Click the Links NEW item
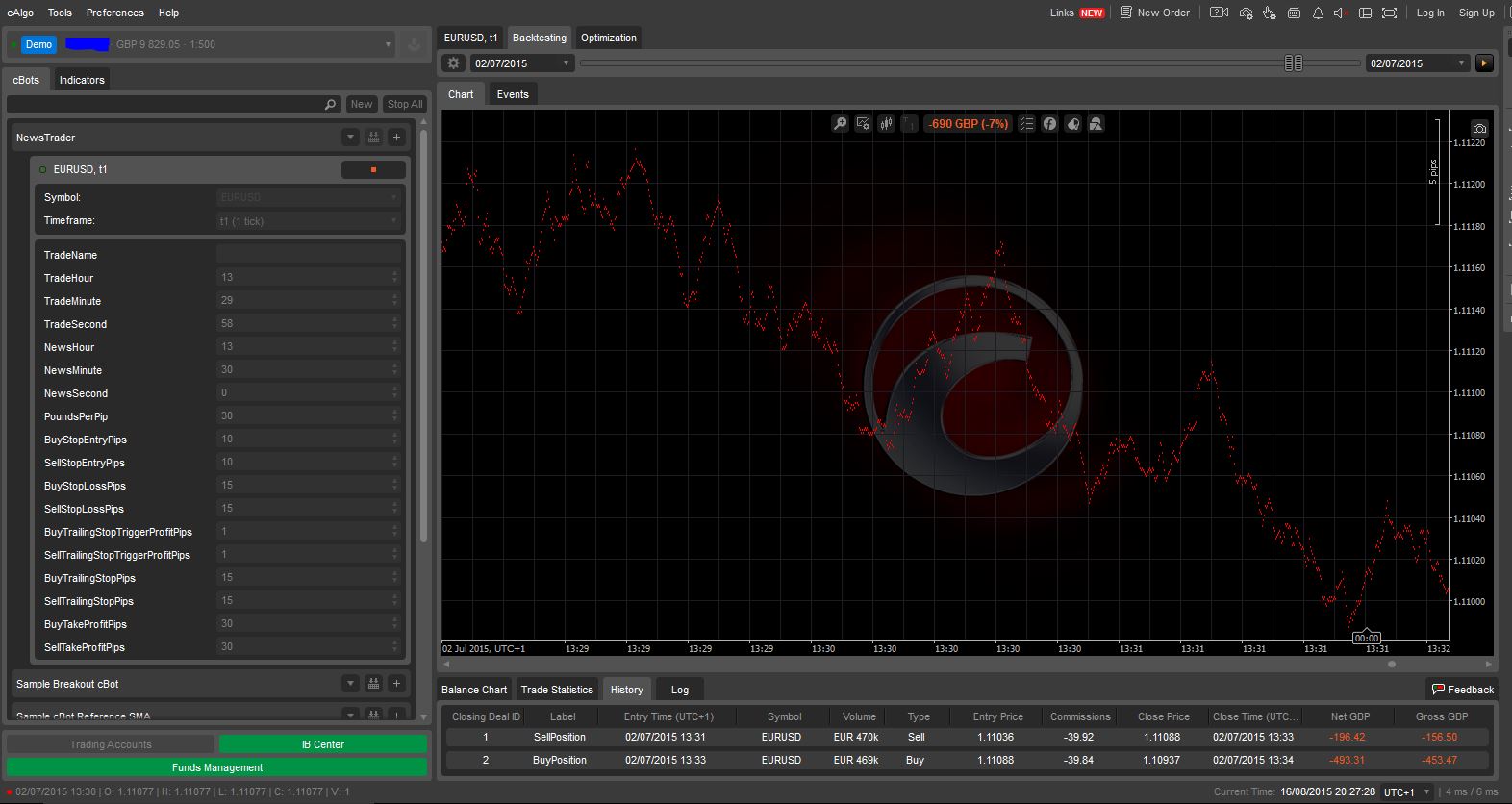1512x804 pixels. click(x=1076, y=13)
